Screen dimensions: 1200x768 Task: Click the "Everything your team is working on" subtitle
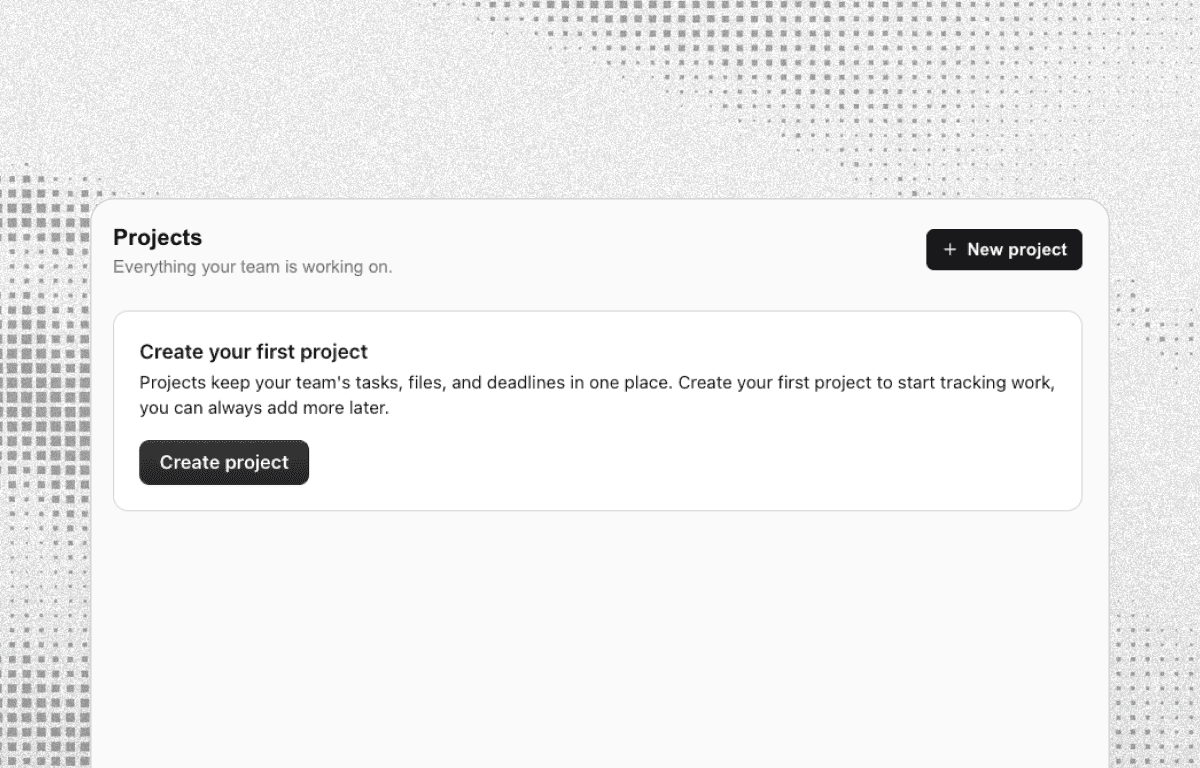coord(253,267)
